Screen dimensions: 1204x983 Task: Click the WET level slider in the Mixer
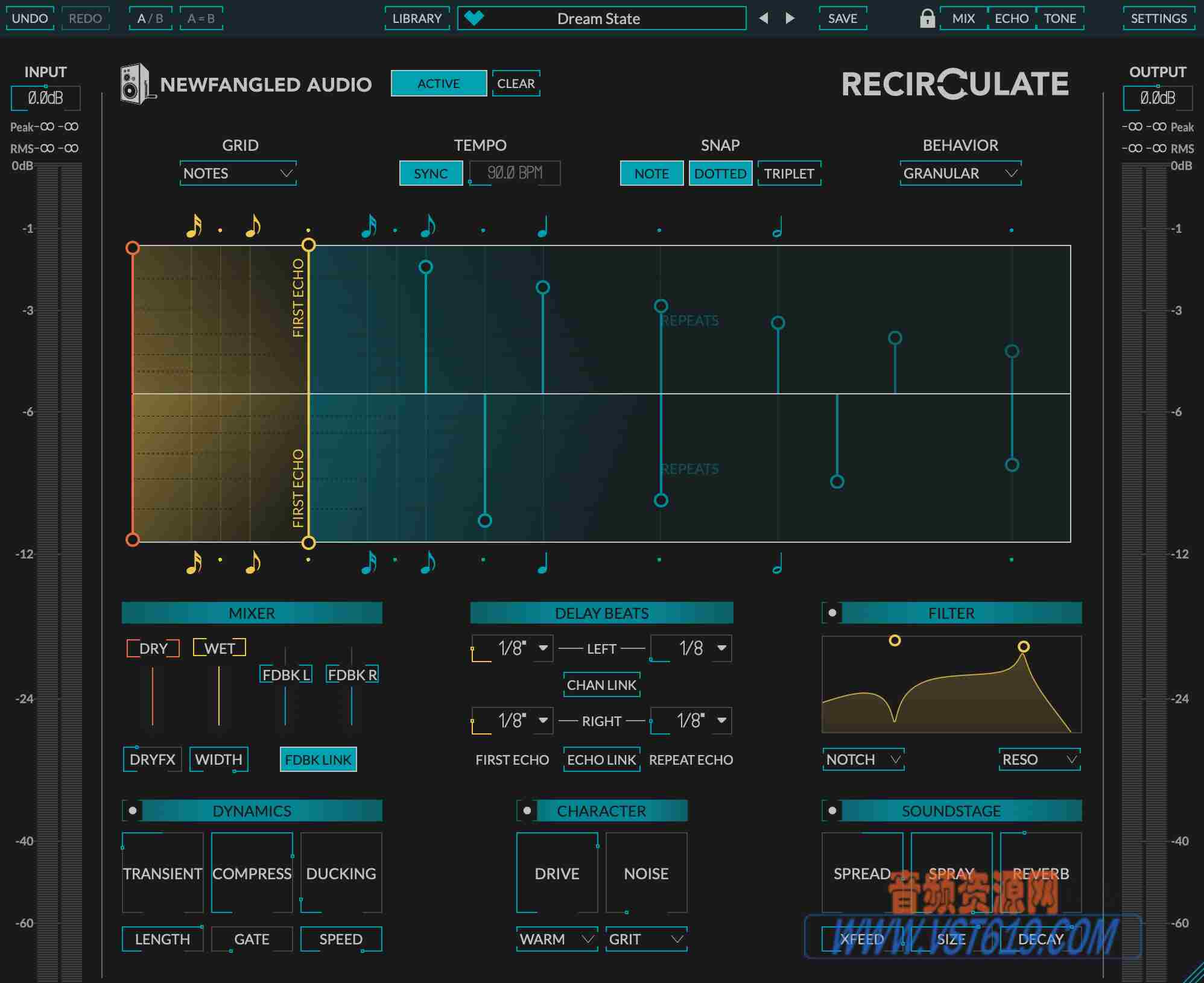click(219, 697)
